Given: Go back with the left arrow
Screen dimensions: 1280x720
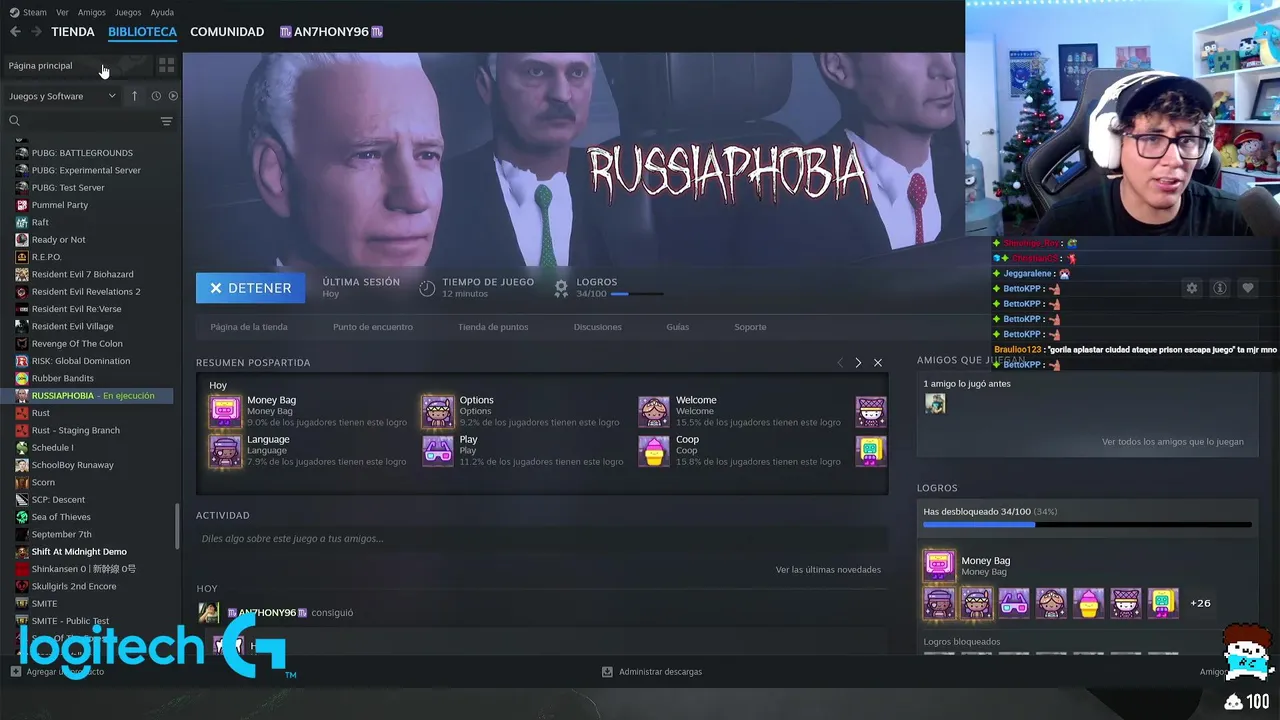Looking at the screenshot, I should (x=15, y=32).
